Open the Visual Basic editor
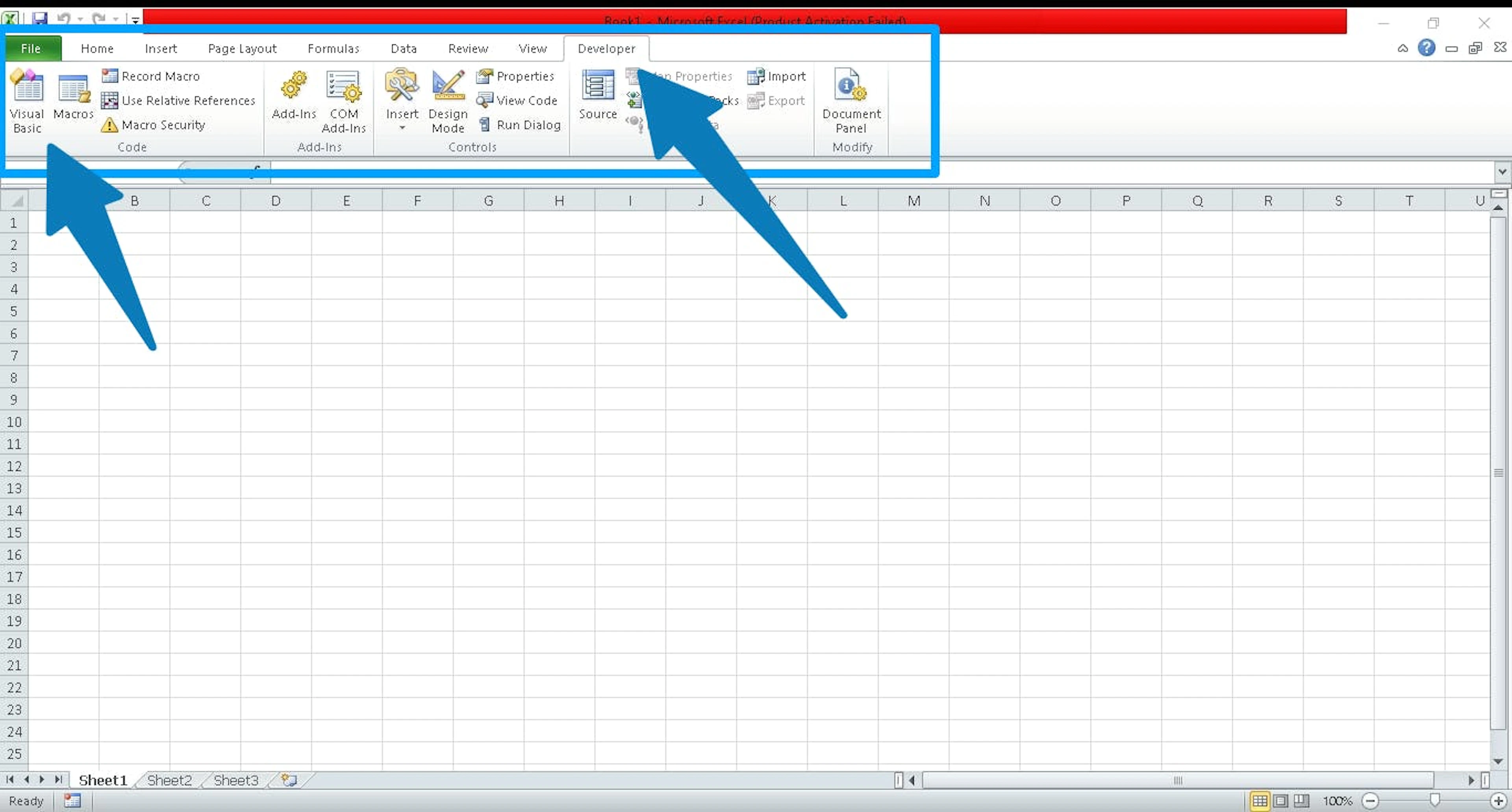The height and width of the screenshot is (812, 1512). [27, 101]
